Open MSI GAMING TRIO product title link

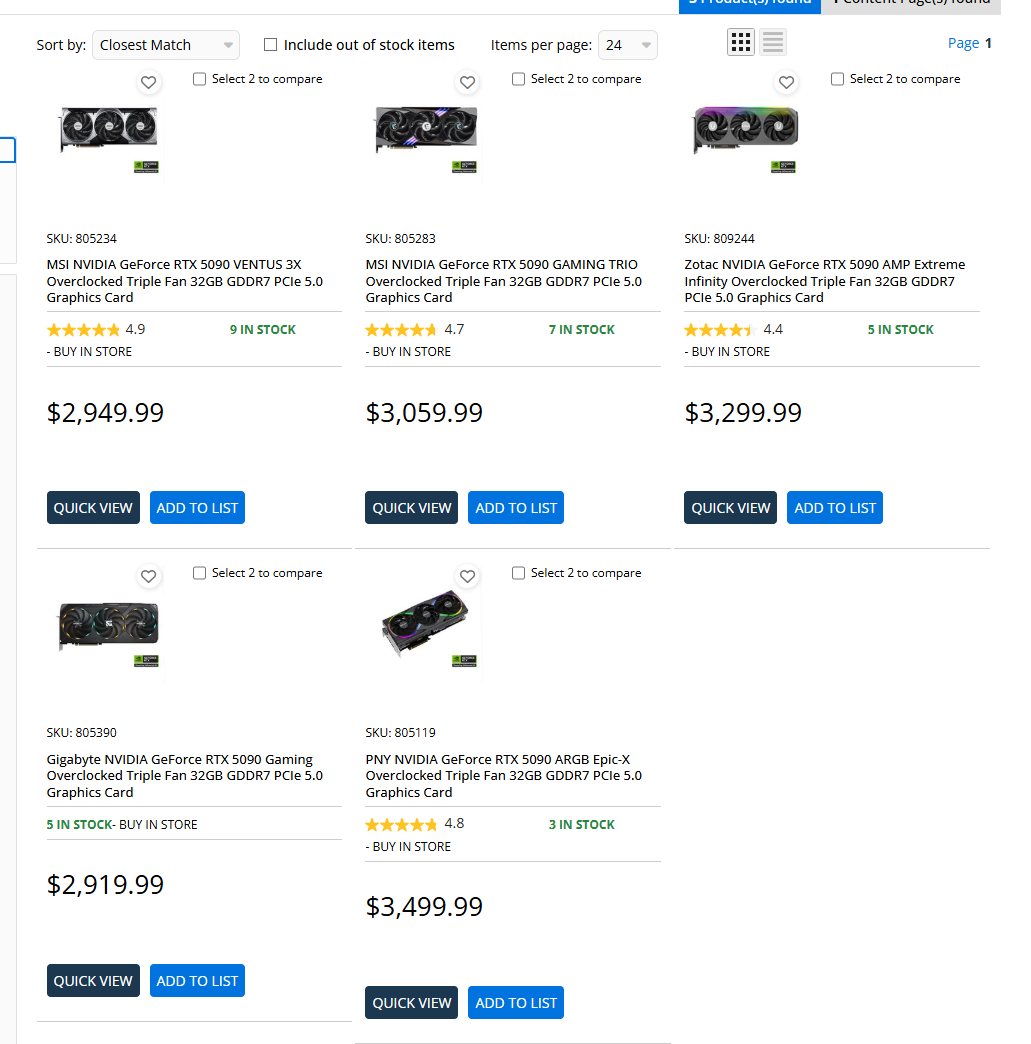(501, 281)
